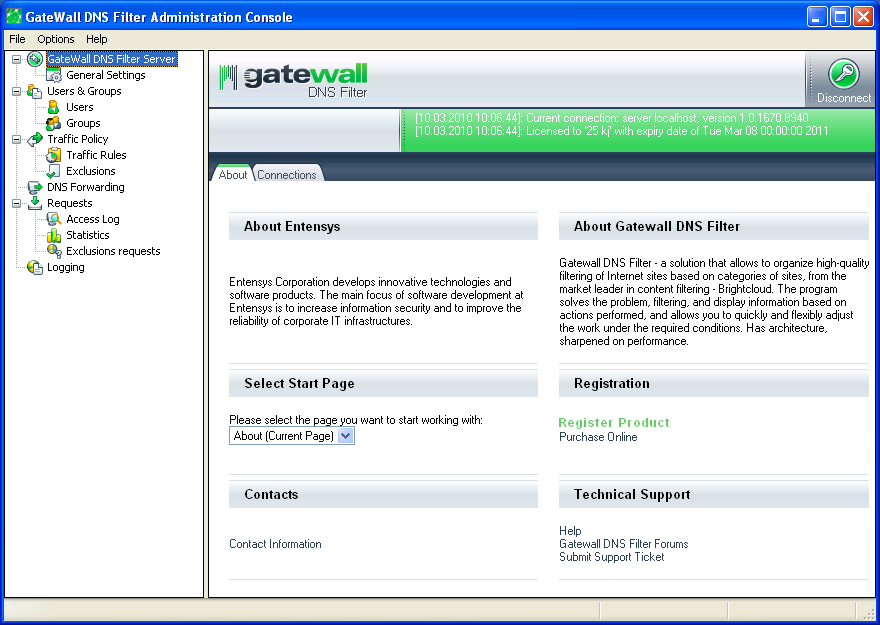Screen dimensions: 880x625
Task: Click the 'Current connection: server localhost' status line
Action: coord(612,118)
